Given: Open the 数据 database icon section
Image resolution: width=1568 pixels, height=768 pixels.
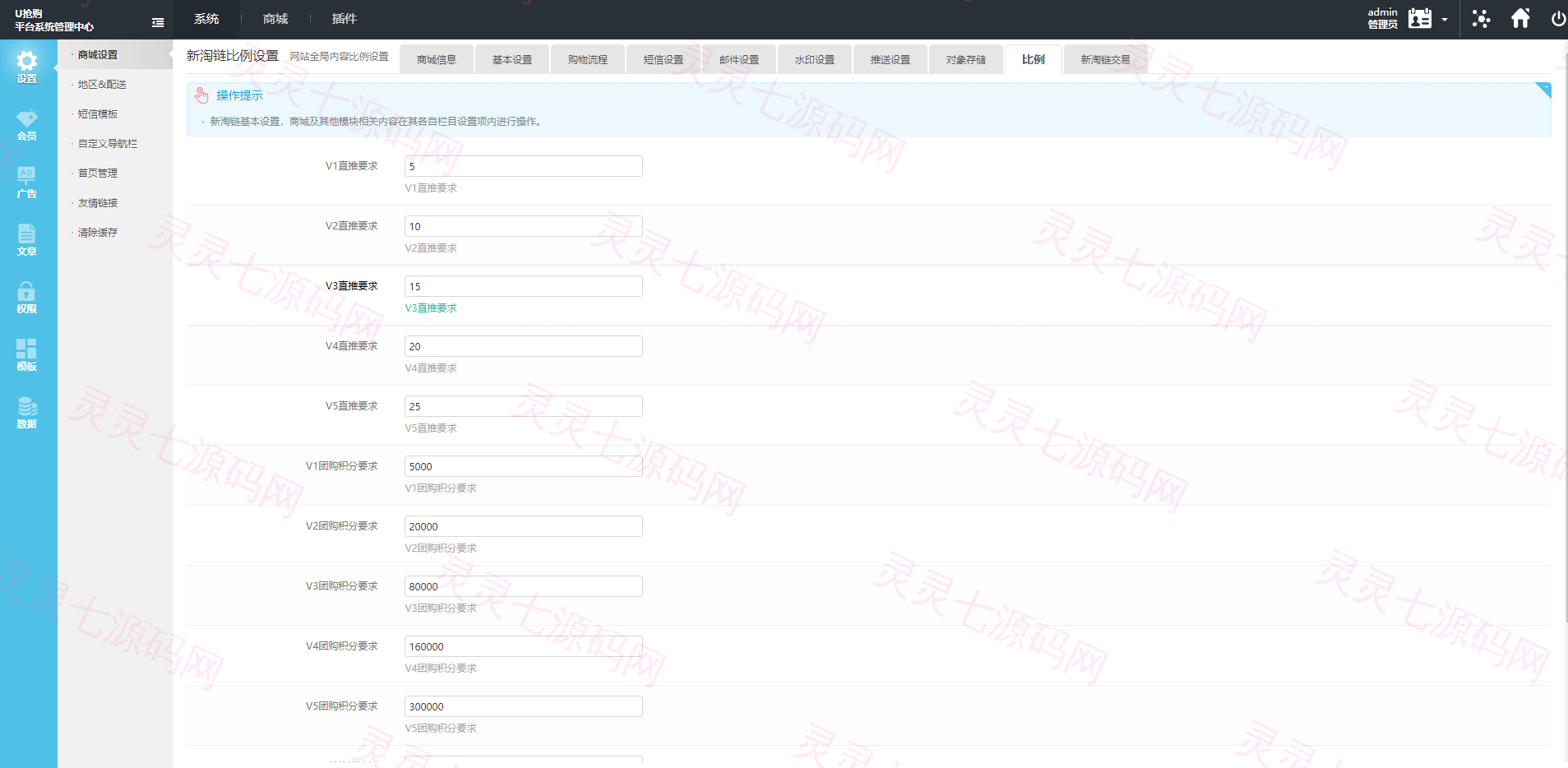Looking at the screenshot, I should point(27,413).
